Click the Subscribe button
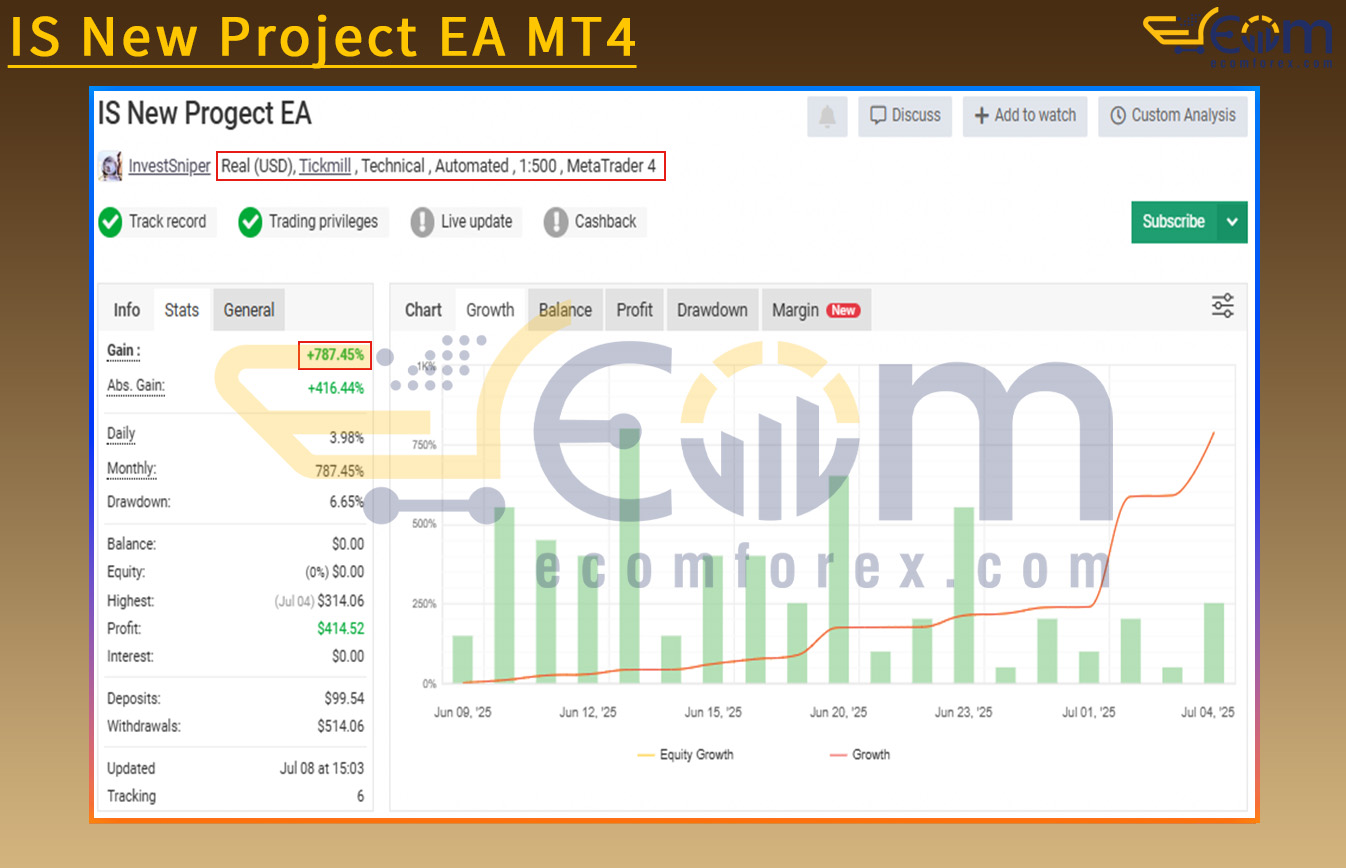This screenshot has height=868, width=1346. (1174, 222)
